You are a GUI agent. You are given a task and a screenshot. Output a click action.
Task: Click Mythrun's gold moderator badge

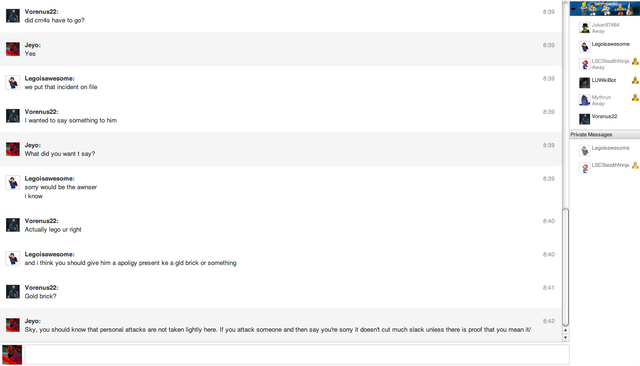(x=635, y=98)
